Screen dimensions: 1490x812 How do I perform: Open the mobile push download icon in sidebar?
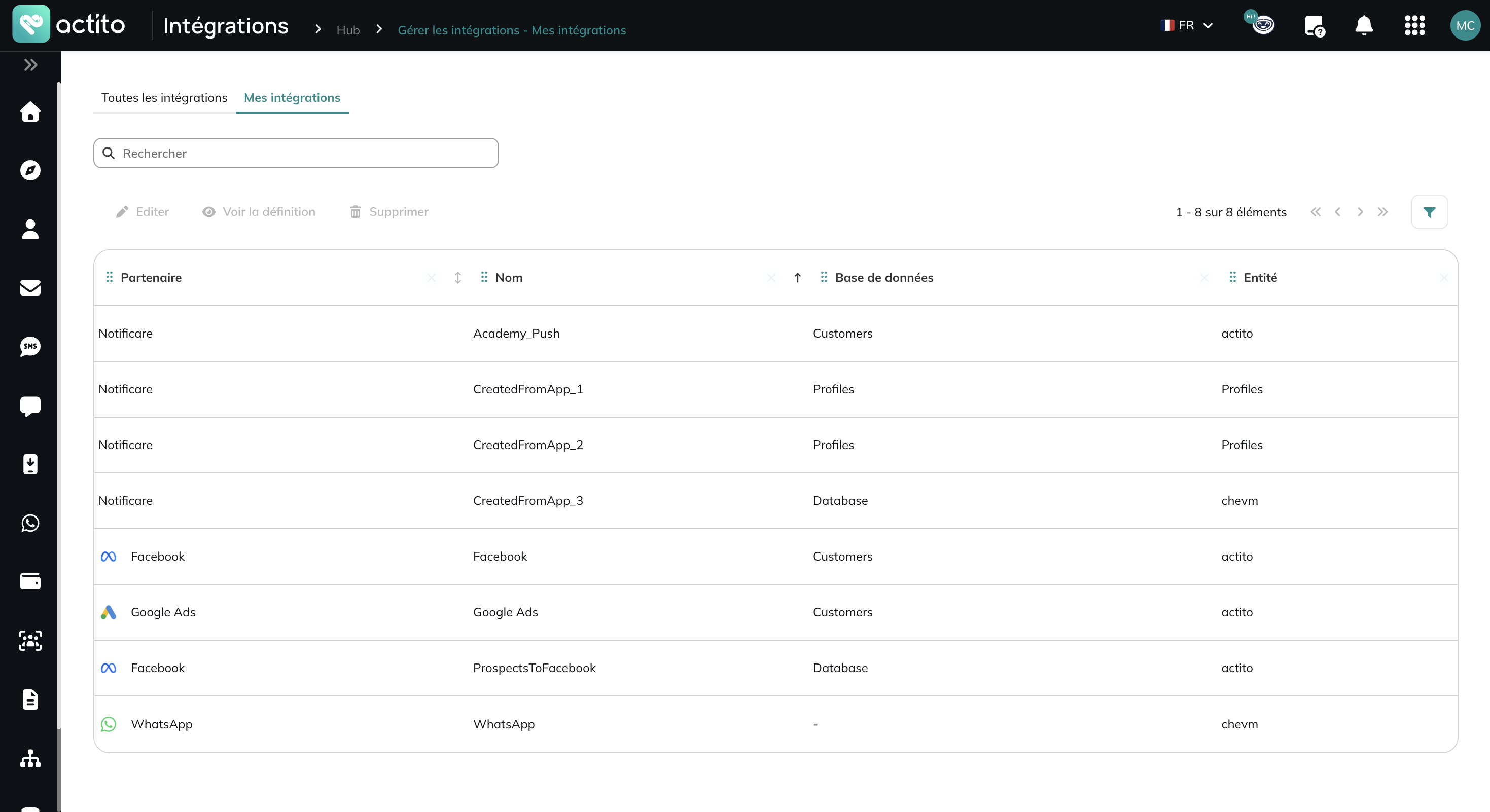click(x=30, y=464)
